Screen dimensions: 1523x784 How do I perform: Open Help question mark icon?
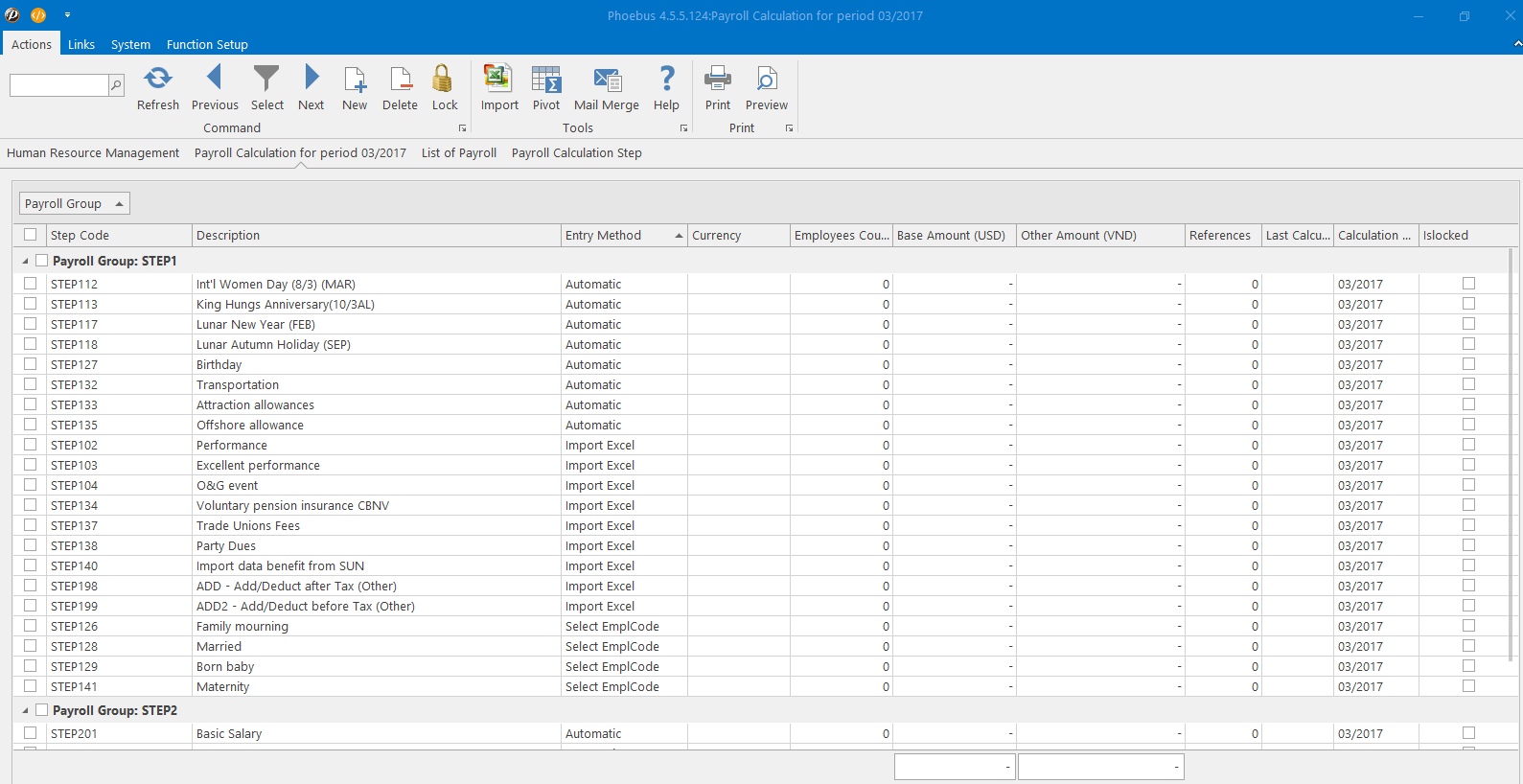click(x=667, y=78)
